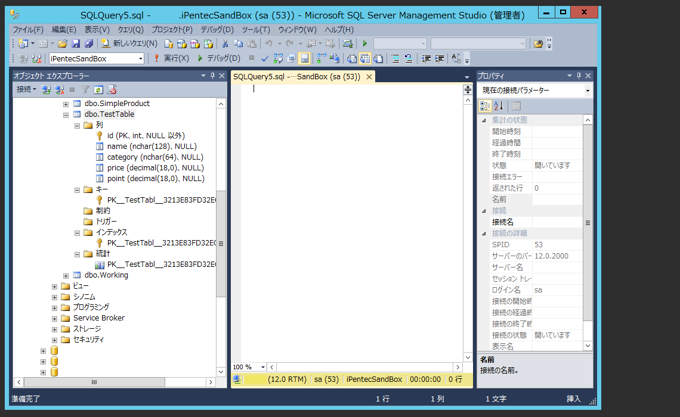Collapse the 接続の詳細 property group
The width and height of the screenshot is (680, 417).
[484, 233]
